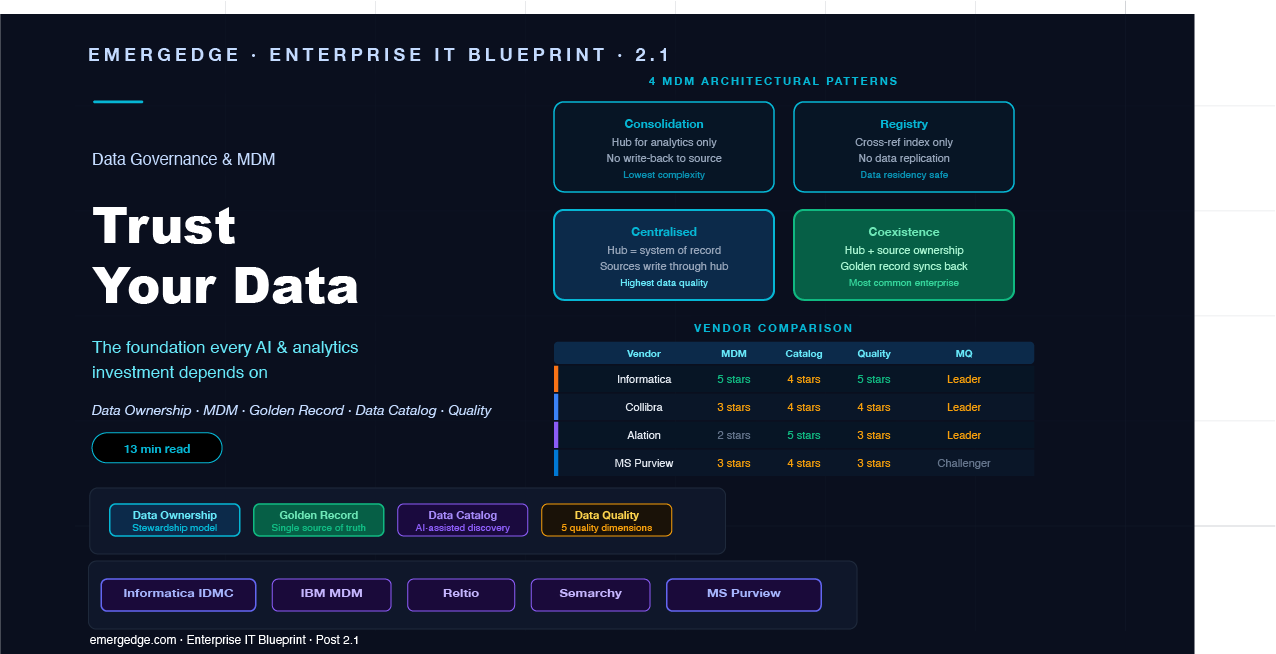The width and height of the screenshot is (1276, 654).
Task: Click the Trust Your Data headline
Action: click(x=225, y=256)
